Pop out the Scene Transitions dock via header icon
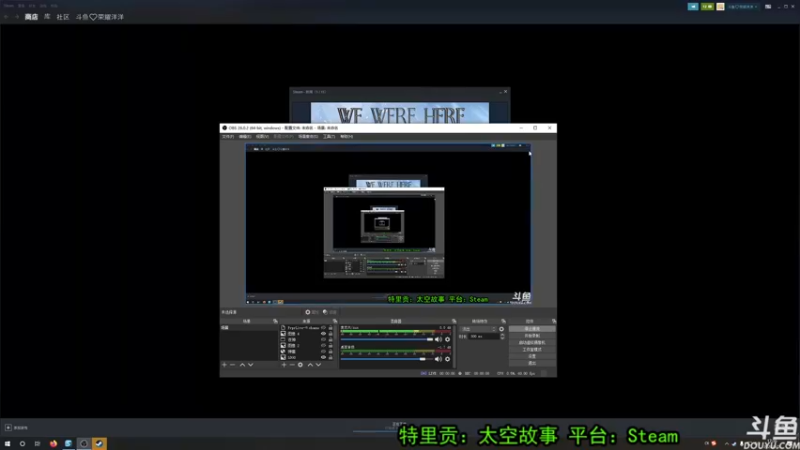800x450 pixels. 504,321
